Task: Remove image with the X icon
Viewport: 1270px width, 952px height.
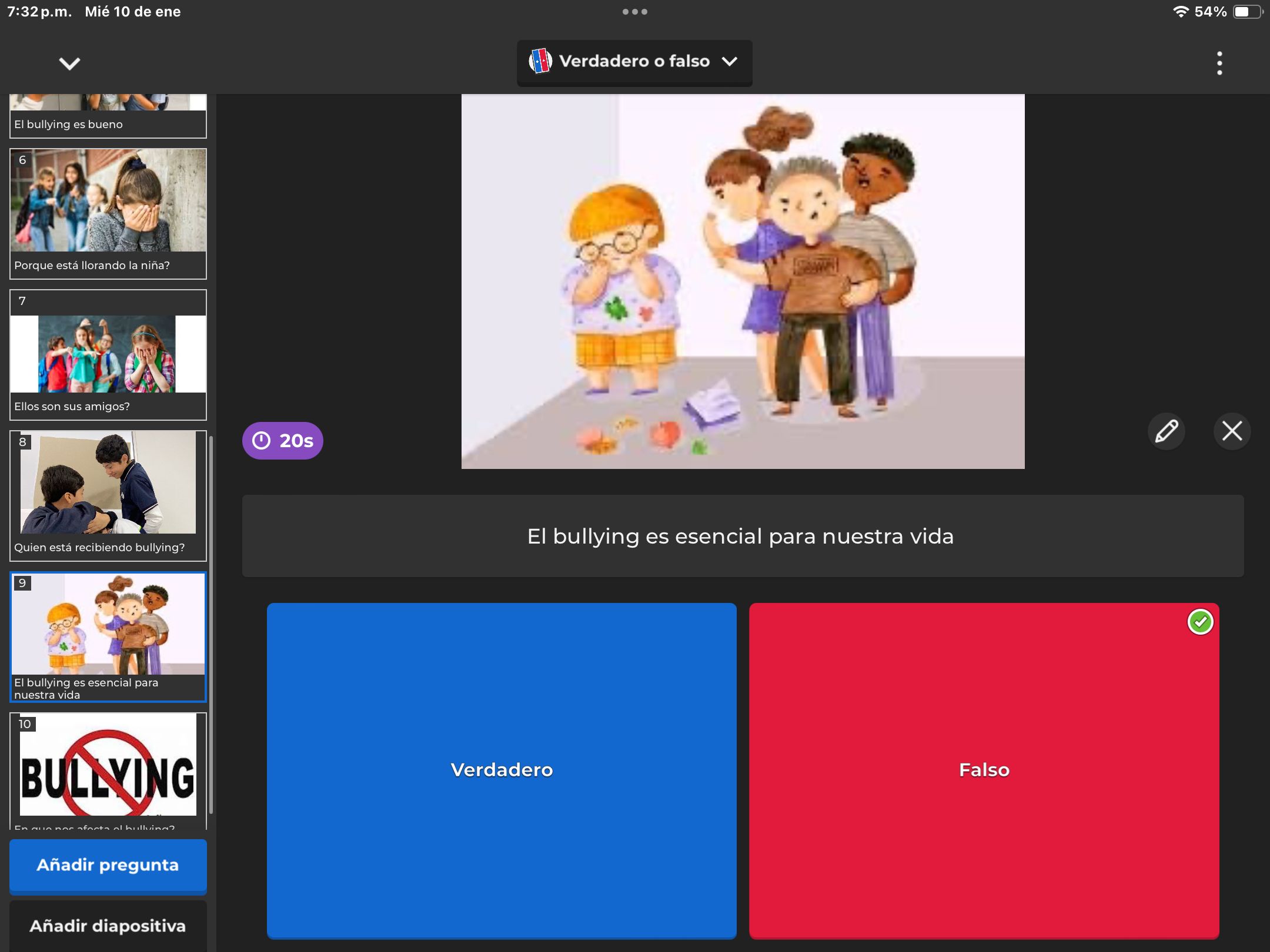Action: (x=1232, y=431)
